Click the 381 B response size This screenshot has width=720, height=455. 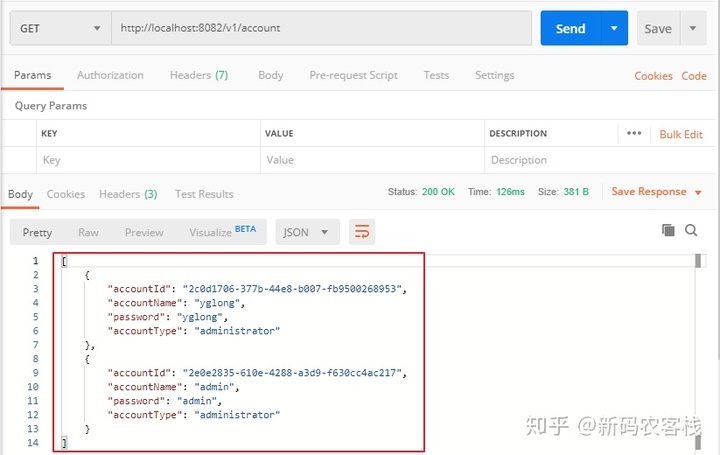(576, 192)
